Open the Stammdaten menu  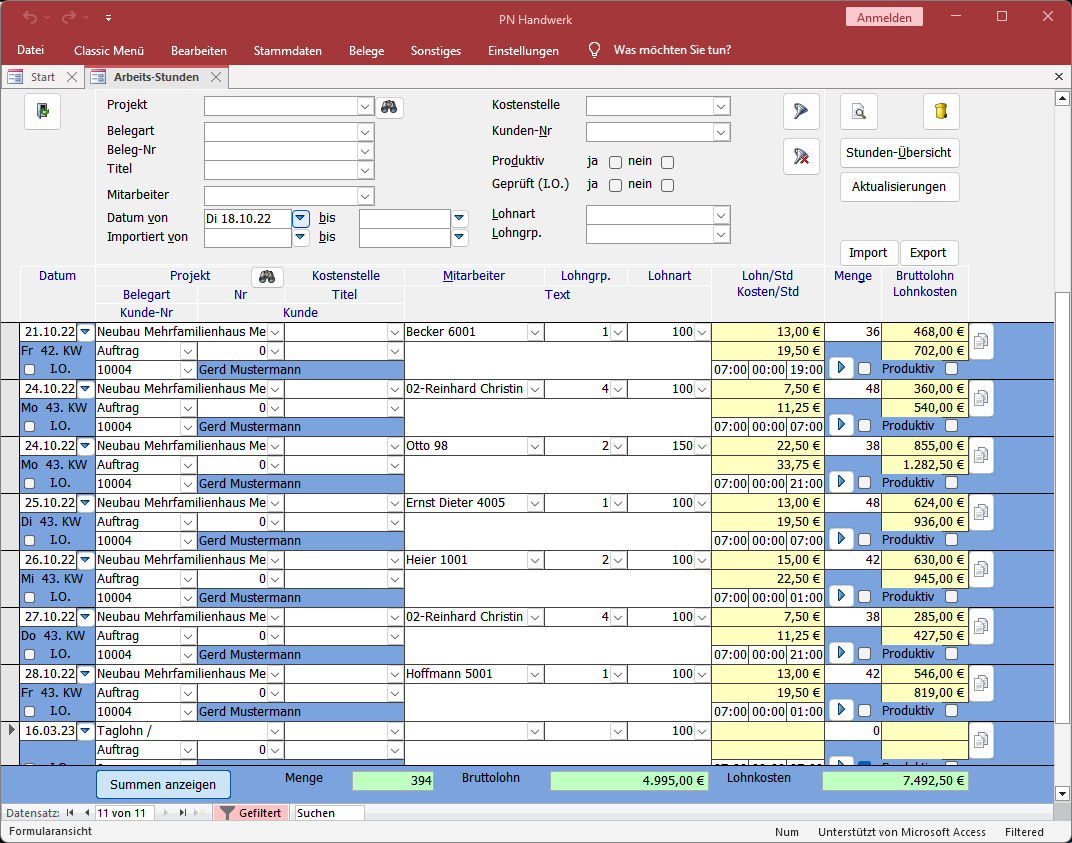click(x=287, y=50)
